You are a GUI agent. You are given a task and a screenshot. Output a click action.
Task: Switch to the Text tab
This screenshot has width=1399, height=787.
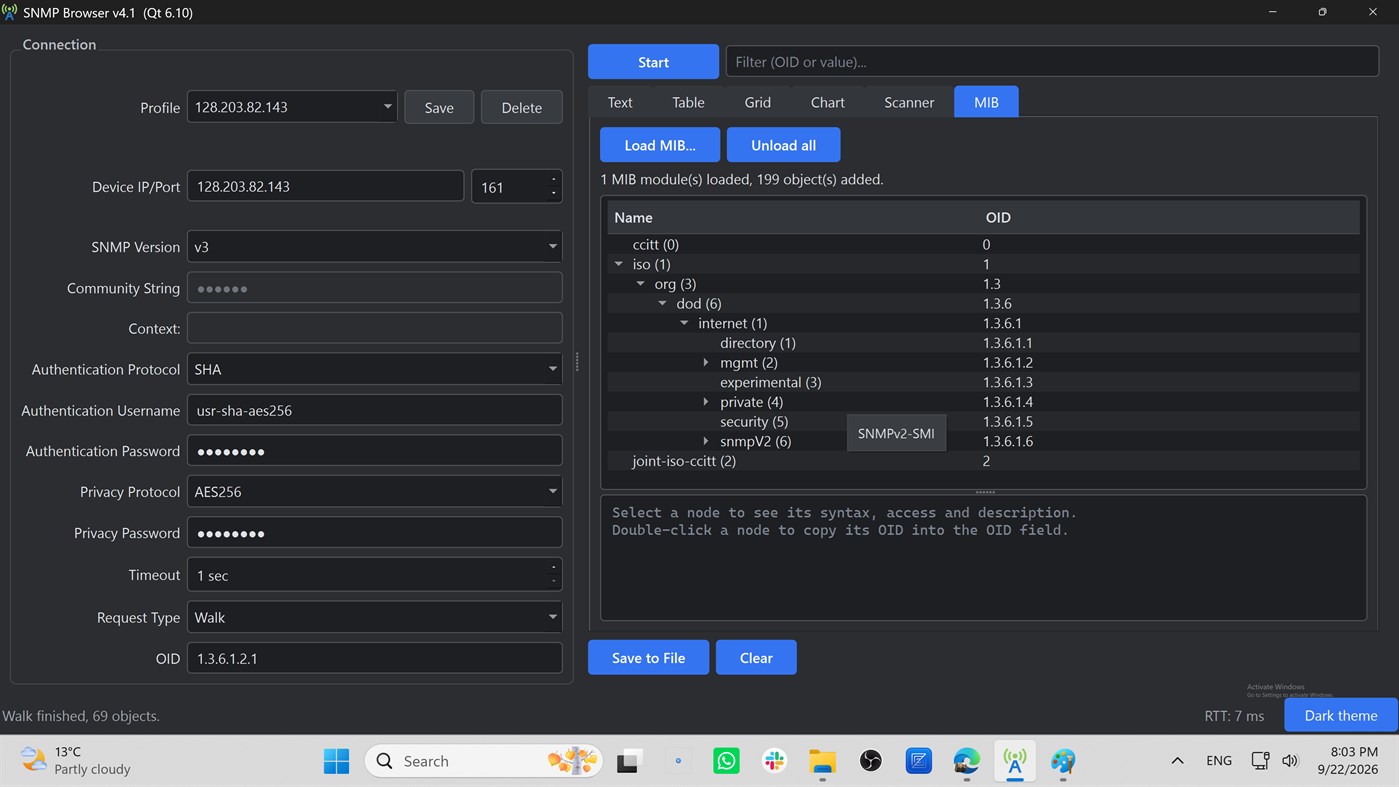(620, 102)
